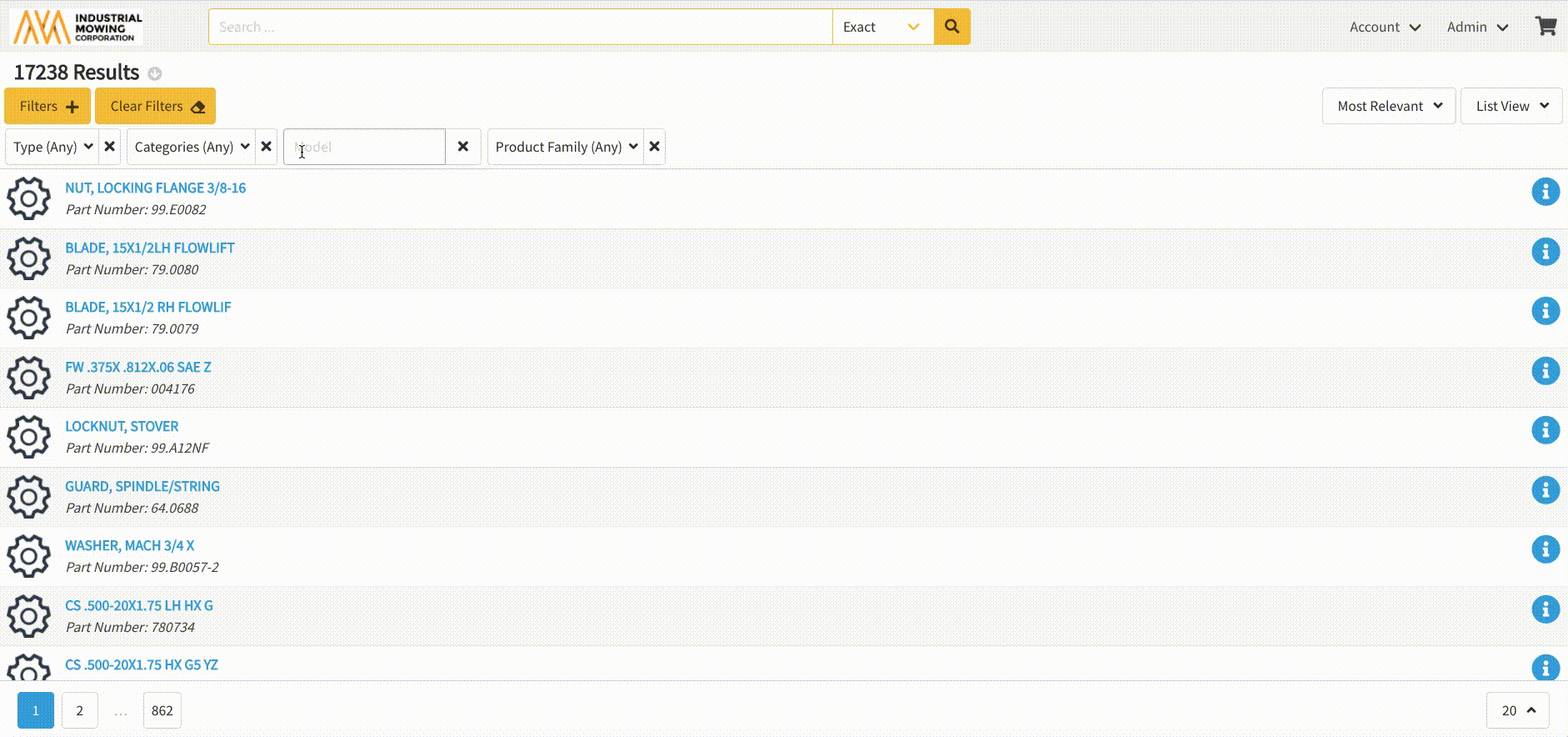Viewport: 1568px width, 737px height.
Task: Open BLADE, 15X1/2LH FLOWLIFT link
Action: pos(150,248)
